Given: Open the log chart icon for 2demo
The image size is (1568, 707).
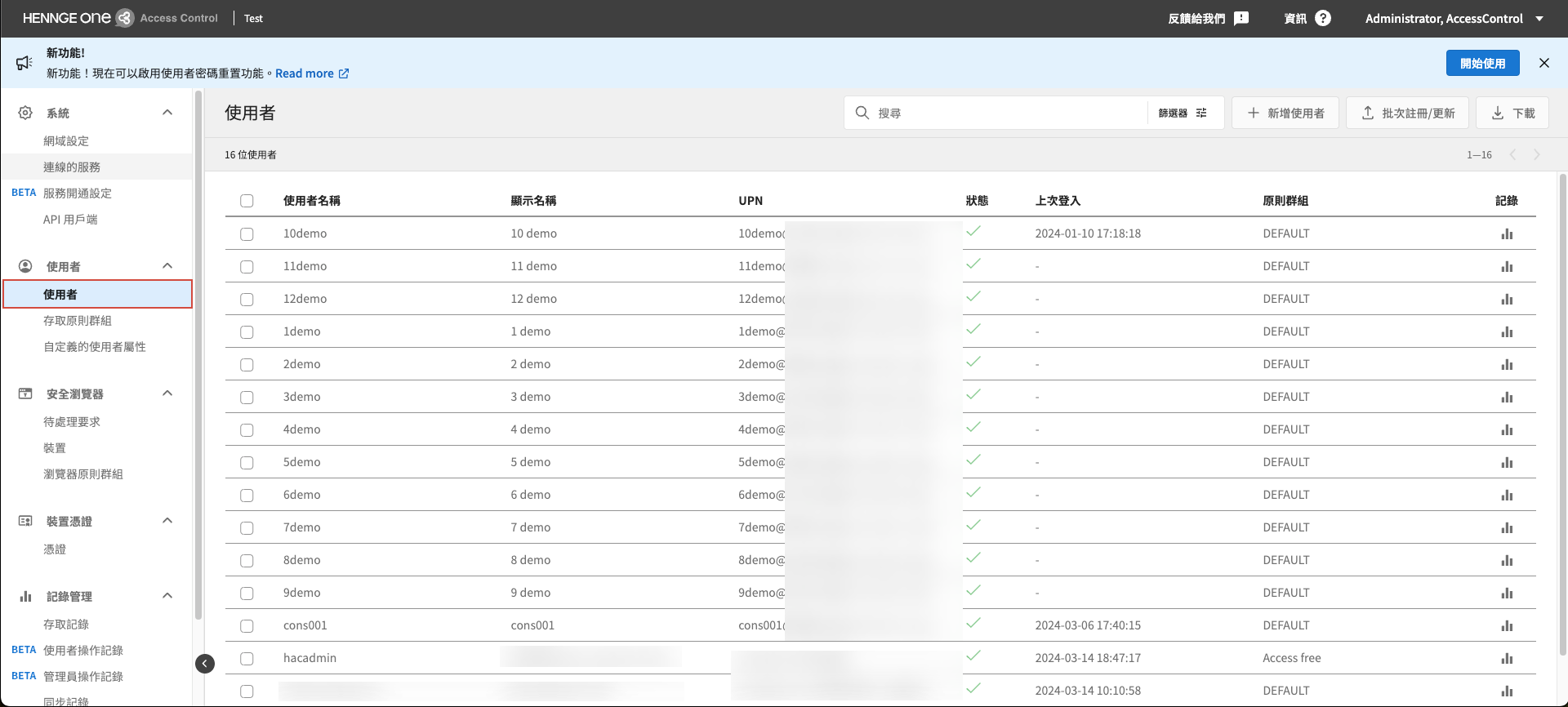Looking at the screenshot, I should tap(1507, 365).
